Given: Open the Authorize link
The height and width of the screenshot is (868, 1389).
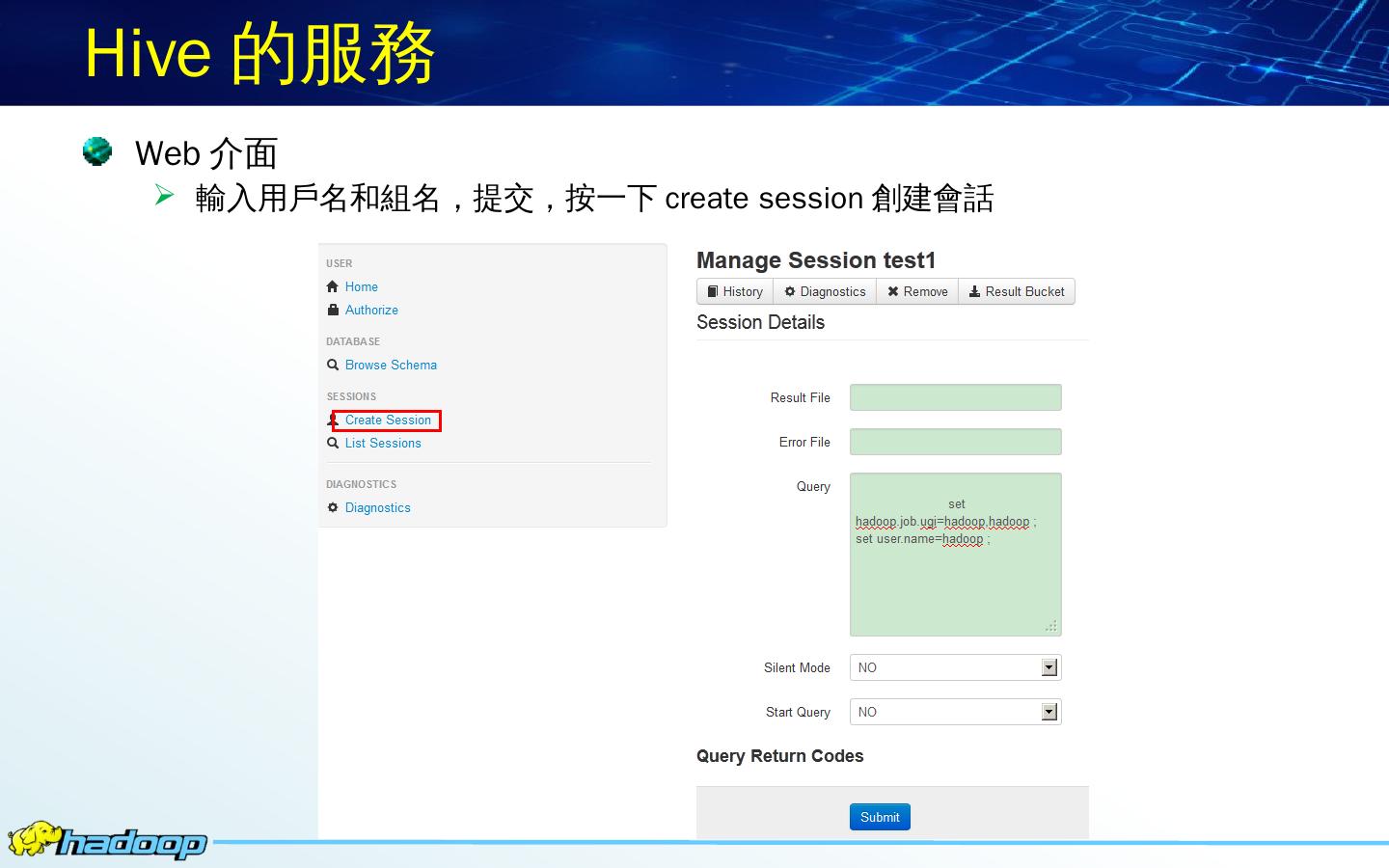Looking at the screenshot, I should coord(371,310).
